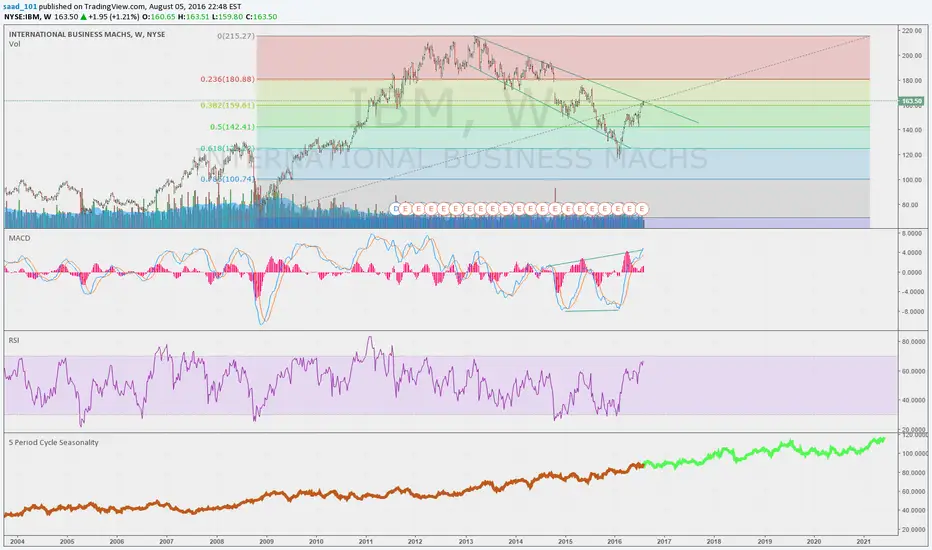
Task: Click the 2021 year label on time axis
Action: point(864,542)
